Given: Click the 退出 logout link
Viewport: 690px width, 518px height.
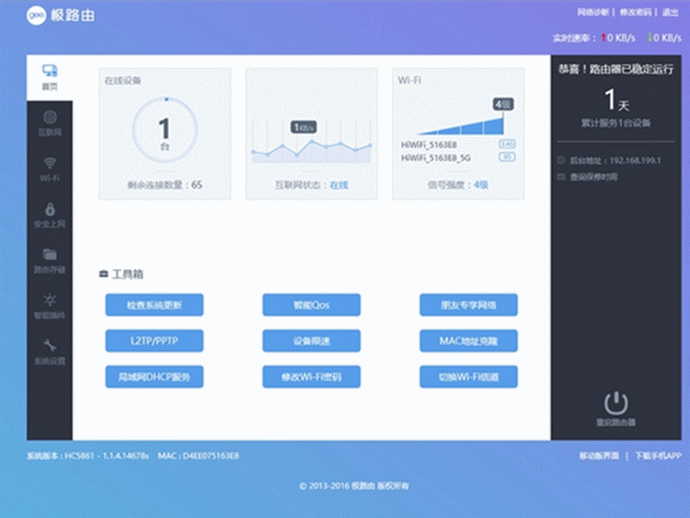Looking at the screenshot, I should [672, 13].
